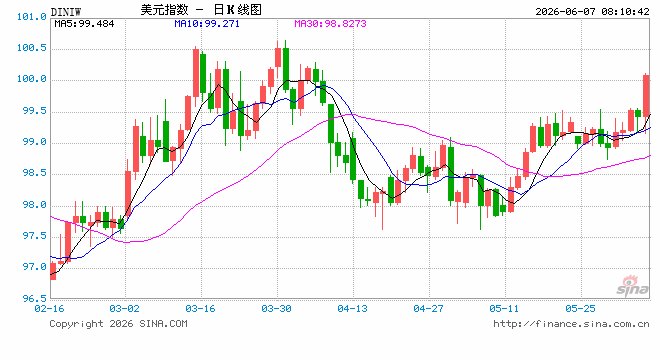The width and height of the screenshot is (660, 360).
Task: Click the 100.0 price axis label
Action: pyautogui.click(x=32, y=79)
